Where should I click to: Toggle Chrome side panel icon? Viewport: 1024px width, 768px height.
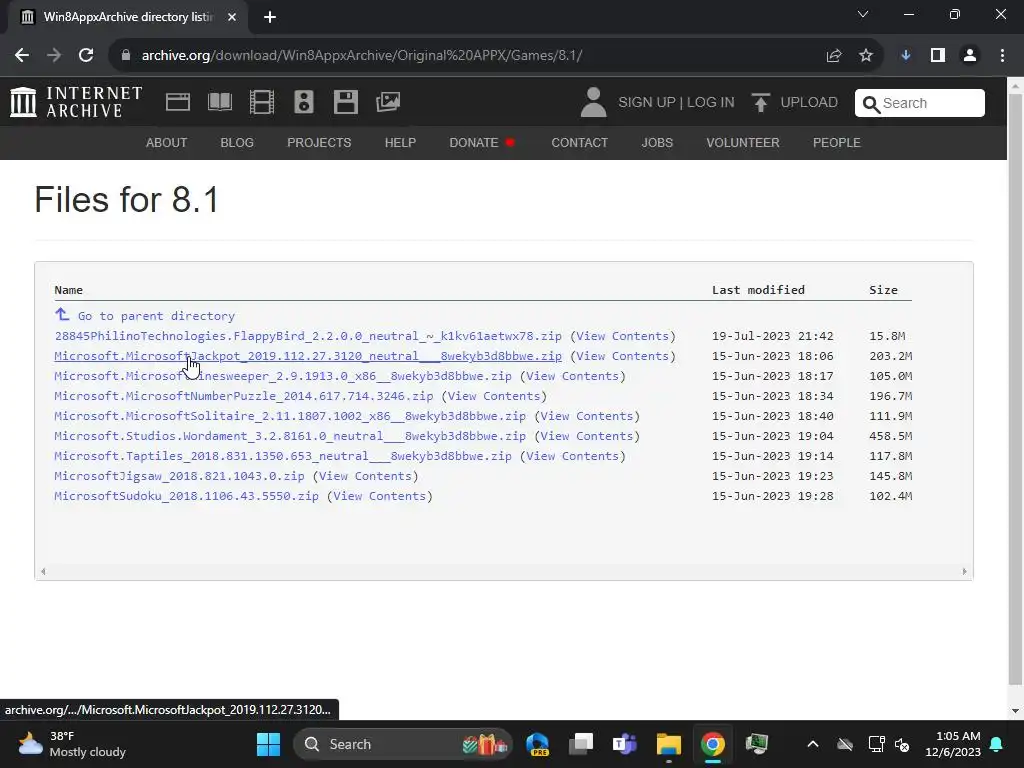[x=938, y=56]
